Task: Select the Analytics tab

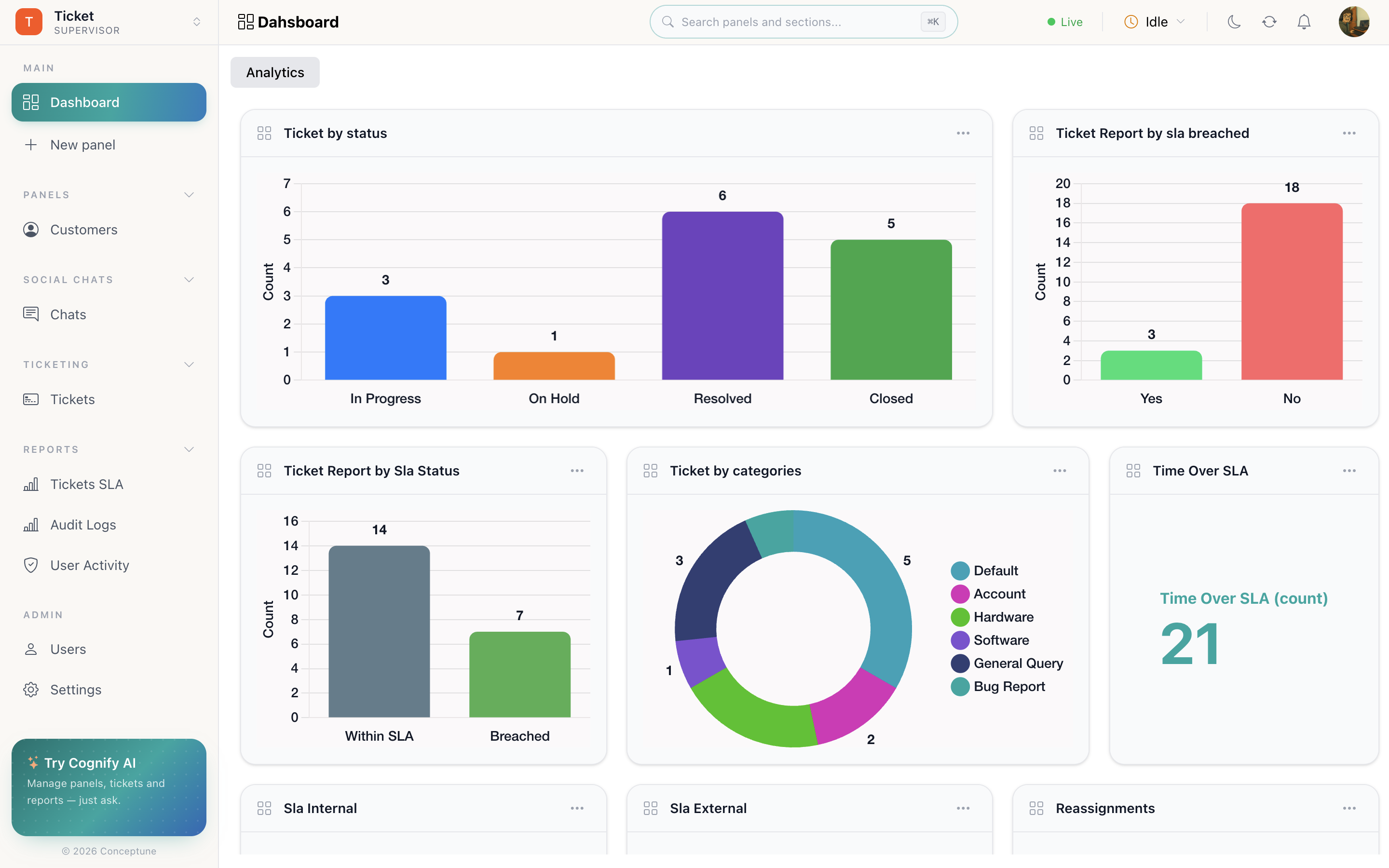Action: click(275, 72)
